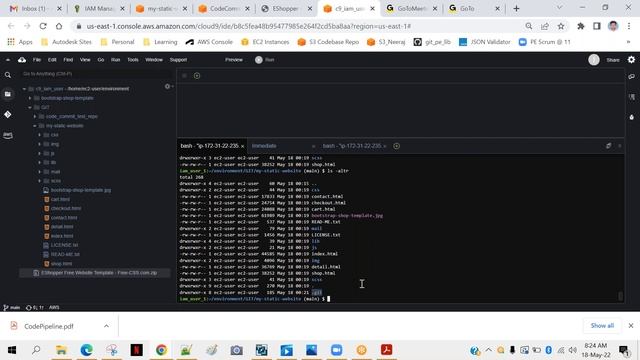Open Zoom from the Windows taskbar
This screenshot has width=640, height=360.
(336, 350)
